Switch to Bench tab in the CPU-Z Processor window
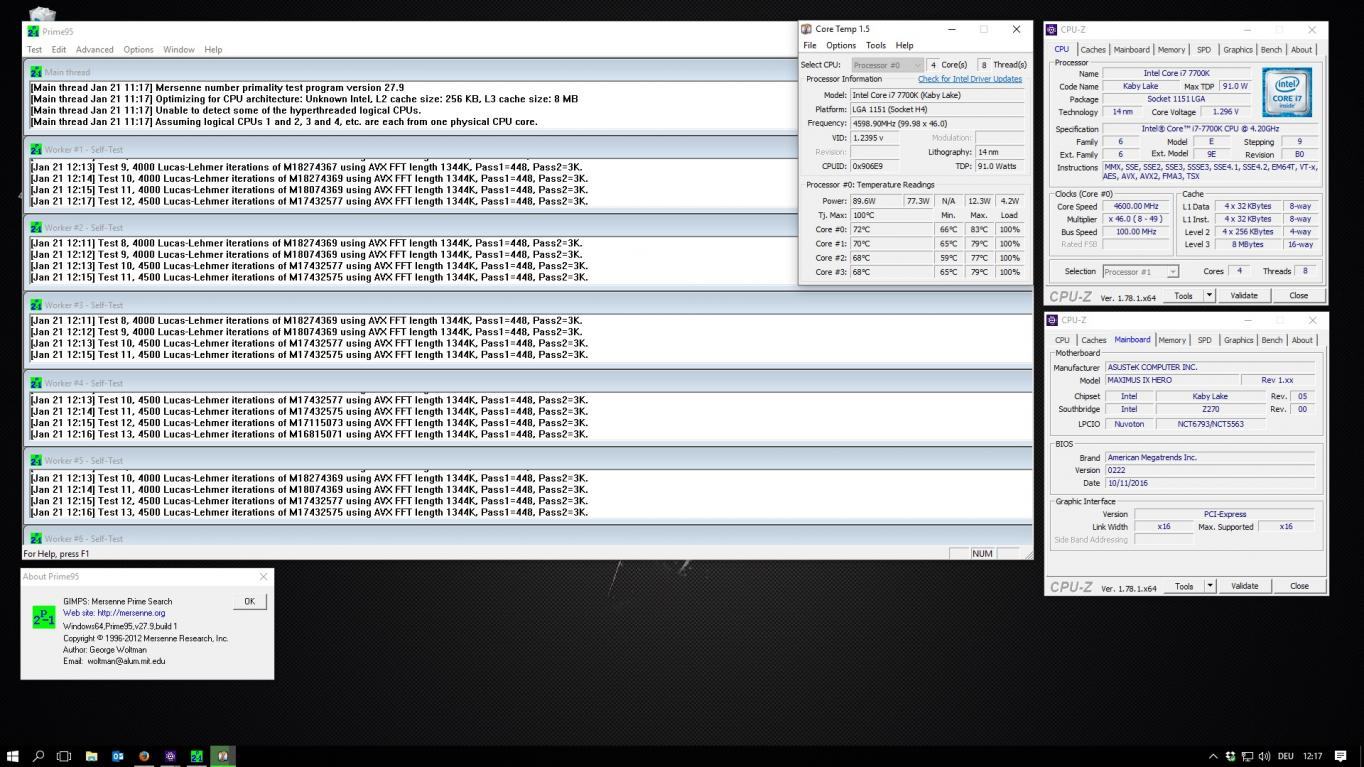This screenshot has height=767, width=1364. point(1271,49)
